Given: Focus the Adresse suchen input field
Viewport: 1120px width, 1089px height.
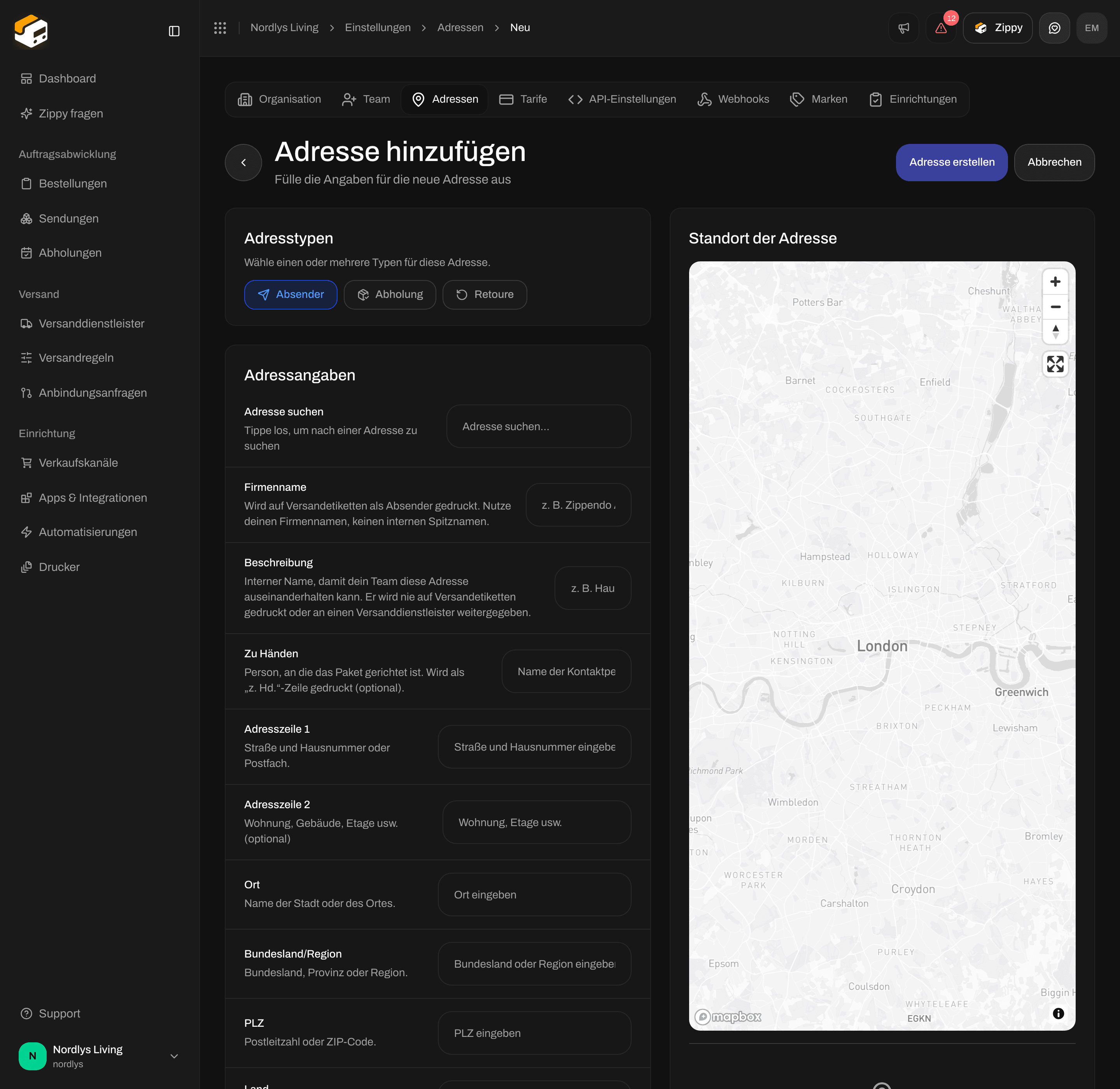Looking at the screenshot, I should [538, 427].
